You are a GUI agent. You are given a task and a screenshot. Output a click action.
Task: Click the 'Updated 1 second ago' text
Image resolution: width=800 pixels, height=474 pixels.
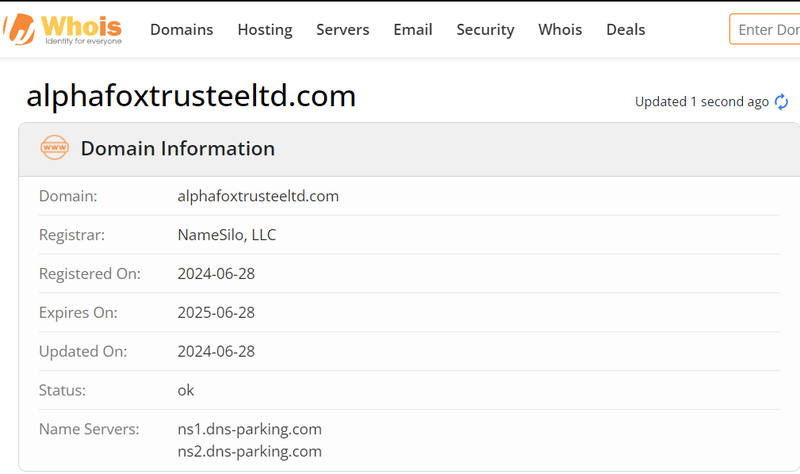coord(702,102)
